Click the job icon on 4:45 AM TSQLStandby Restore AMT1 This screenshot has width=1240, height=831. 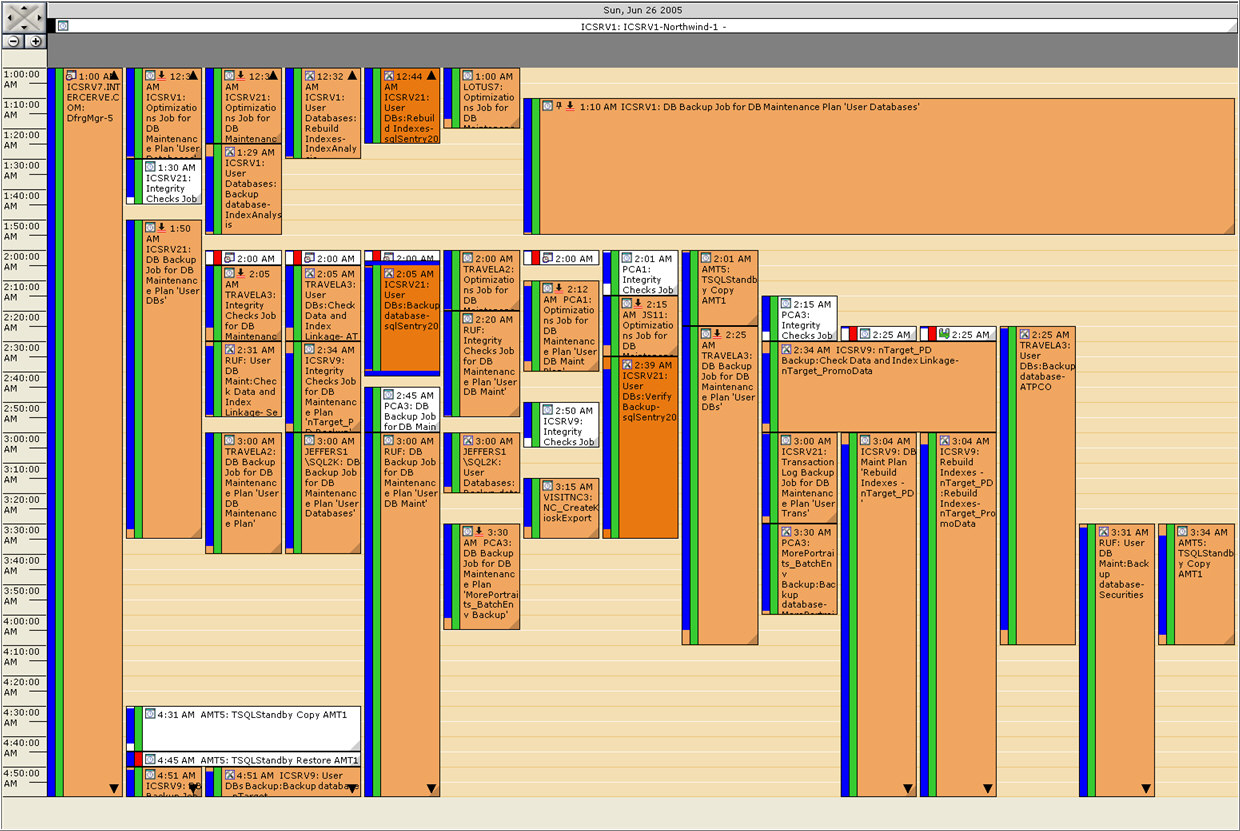coord(150,760)
